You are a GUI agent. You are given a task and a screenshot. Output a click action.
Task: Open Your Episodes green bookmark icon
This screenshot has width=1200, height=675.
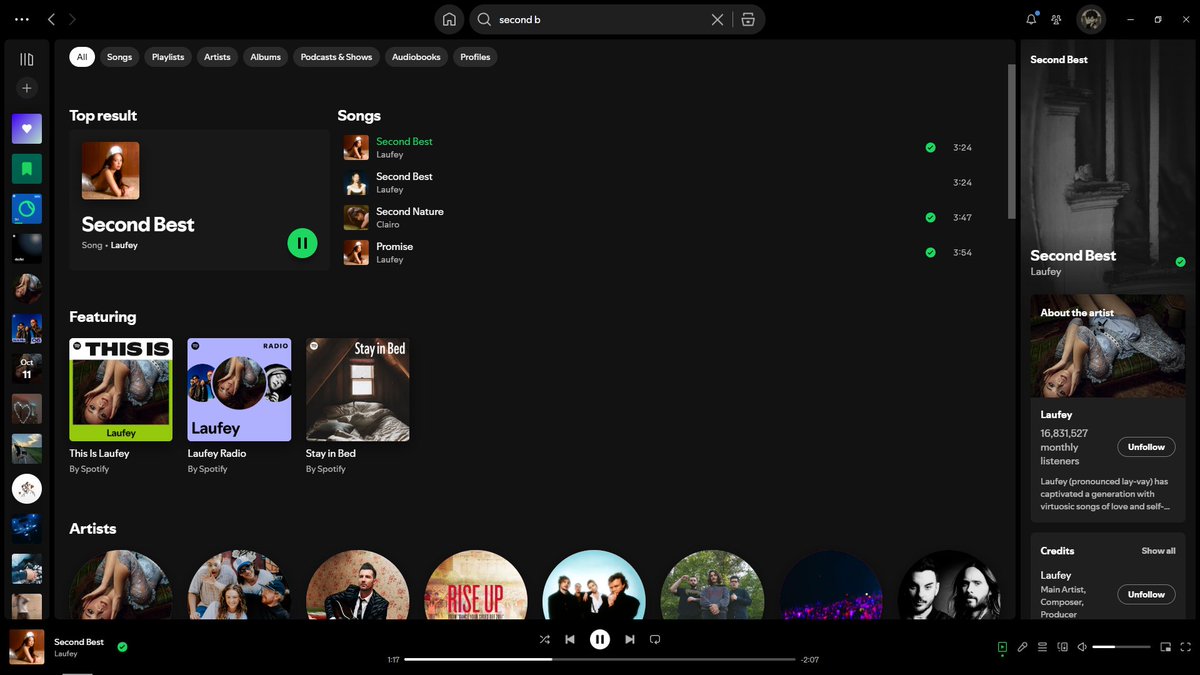(27, 168)
